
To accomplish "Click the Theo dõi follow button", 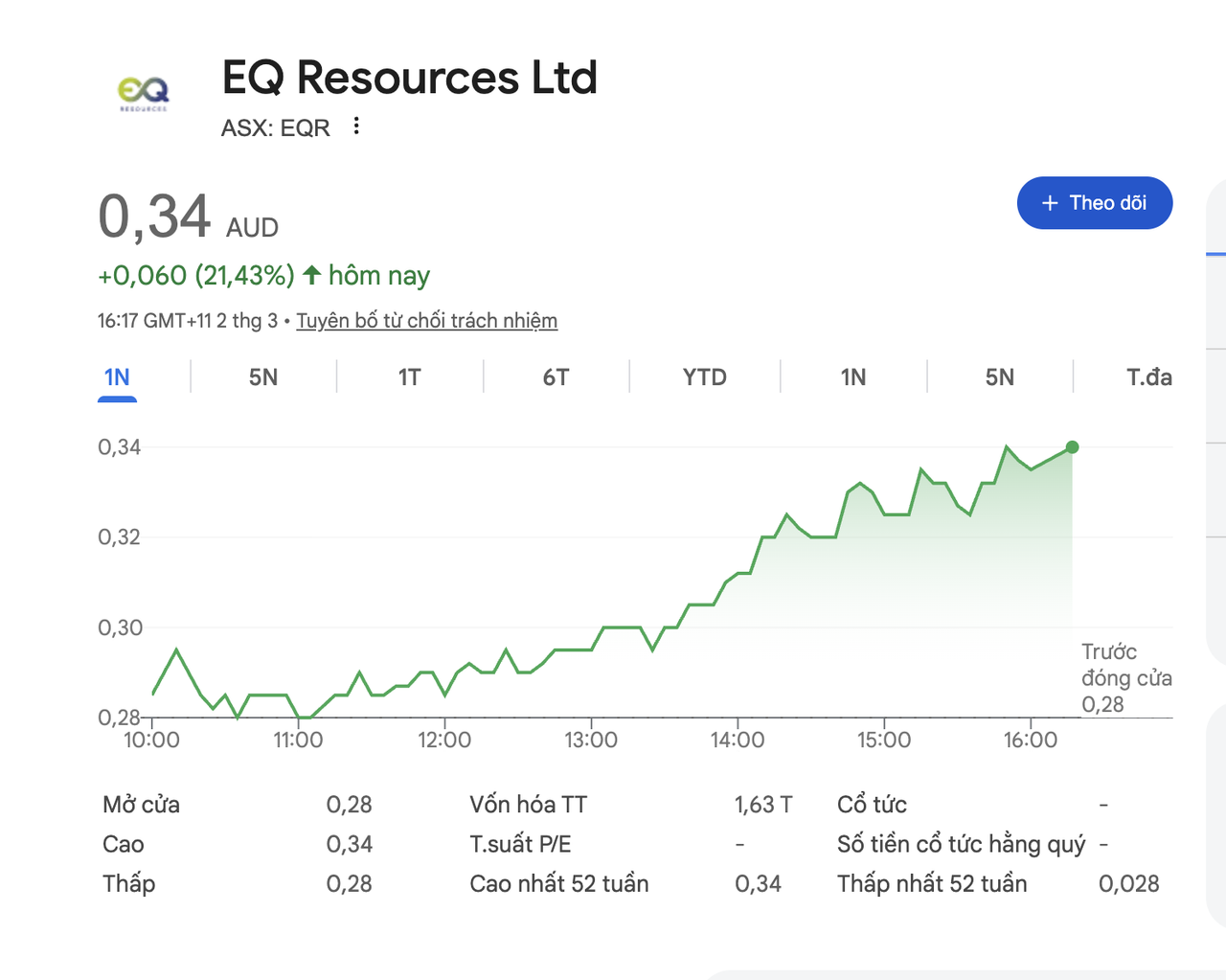I will [1095, 203].
